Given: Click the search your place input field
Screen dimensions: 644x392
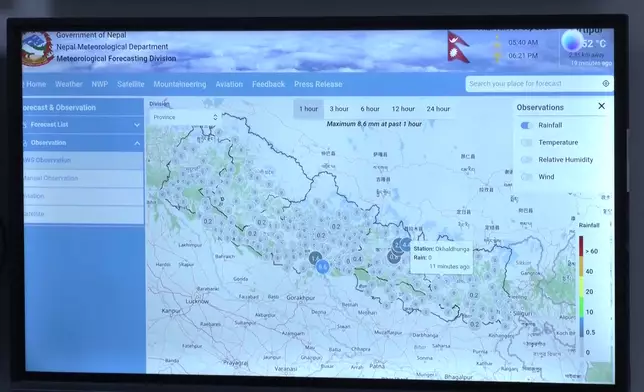Looking at the screenshot, I should coord(534,84).
